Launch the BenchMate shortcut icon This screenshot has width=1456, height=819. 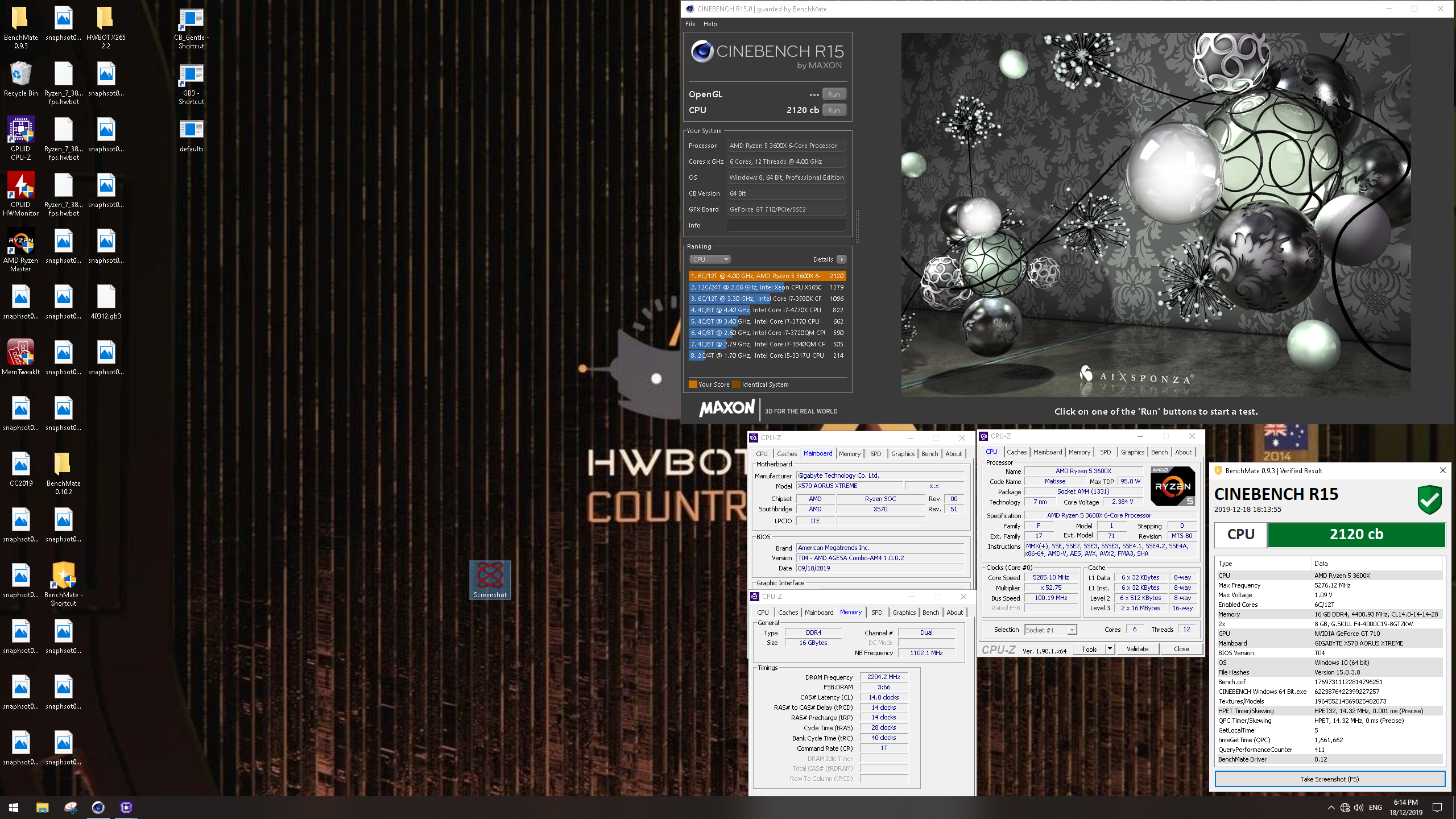(63, 585)
